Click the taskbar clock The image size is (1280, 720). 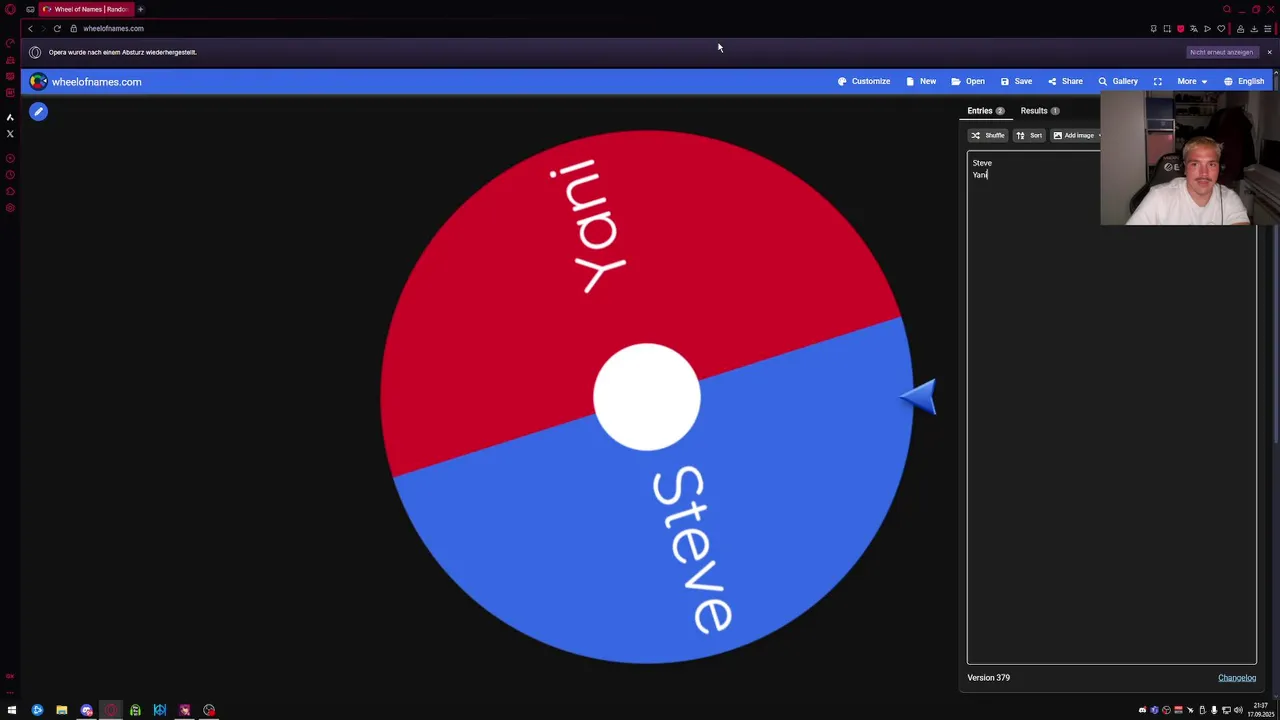[1260, 710]
